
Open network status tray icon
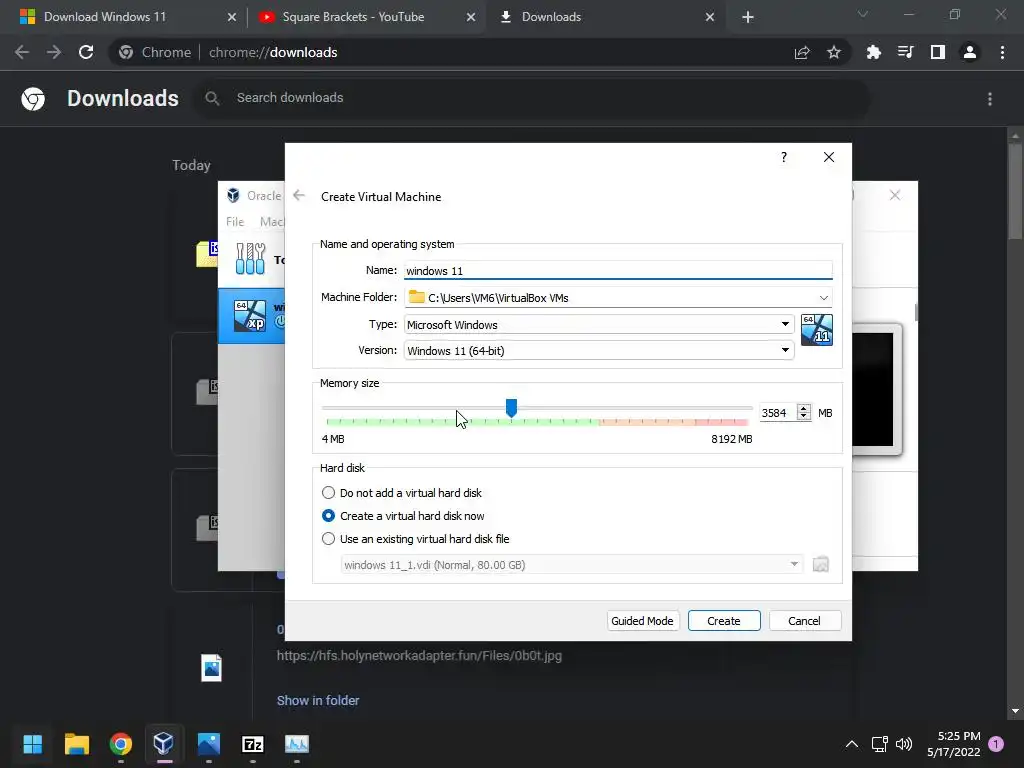pos(879,744)
